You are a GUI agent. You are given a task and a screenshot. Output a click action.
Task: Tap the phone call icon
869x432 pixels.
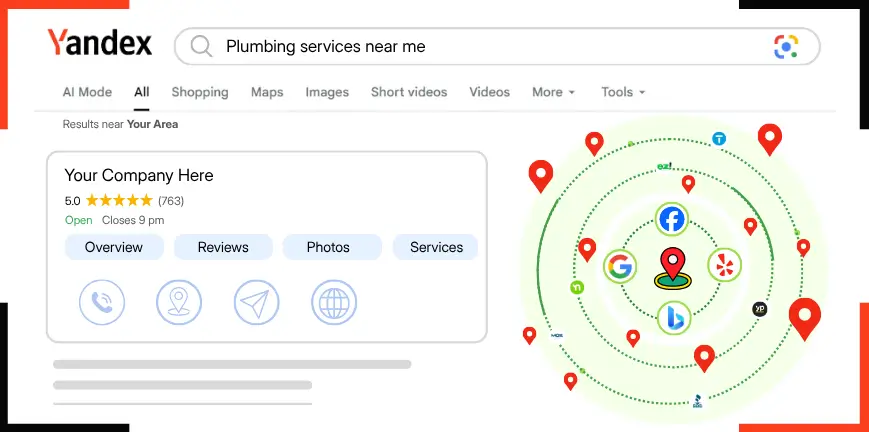(102, 302)
